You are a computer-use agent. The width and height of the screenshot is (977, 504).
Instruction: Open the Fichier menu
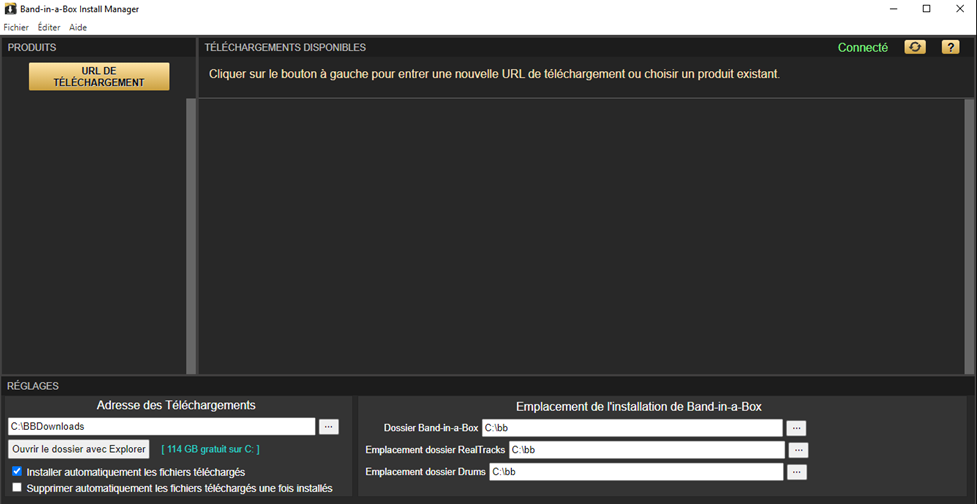coord(16,27)
